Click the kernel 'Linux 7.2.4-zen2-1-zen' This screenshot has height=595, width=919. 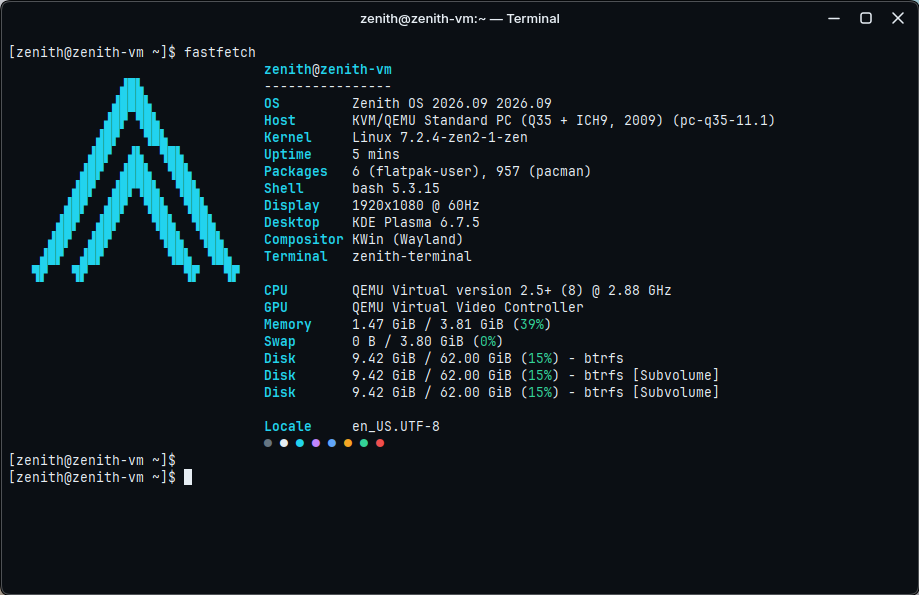pyautogui.click(x=440, y=137)
